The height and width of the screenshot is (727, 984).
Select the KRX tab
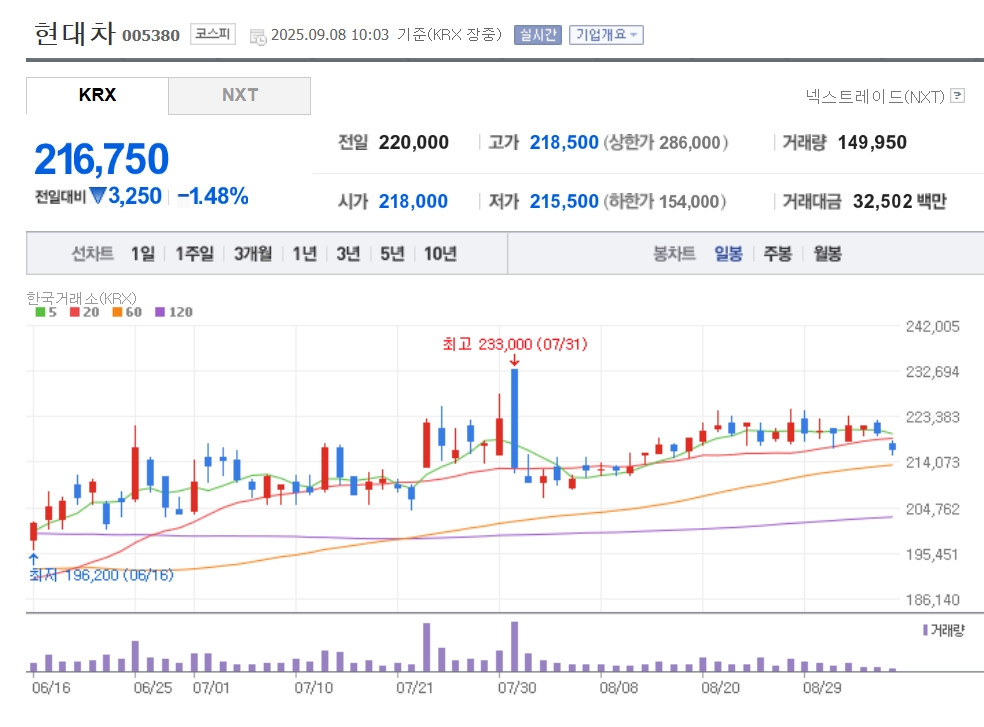97,95
